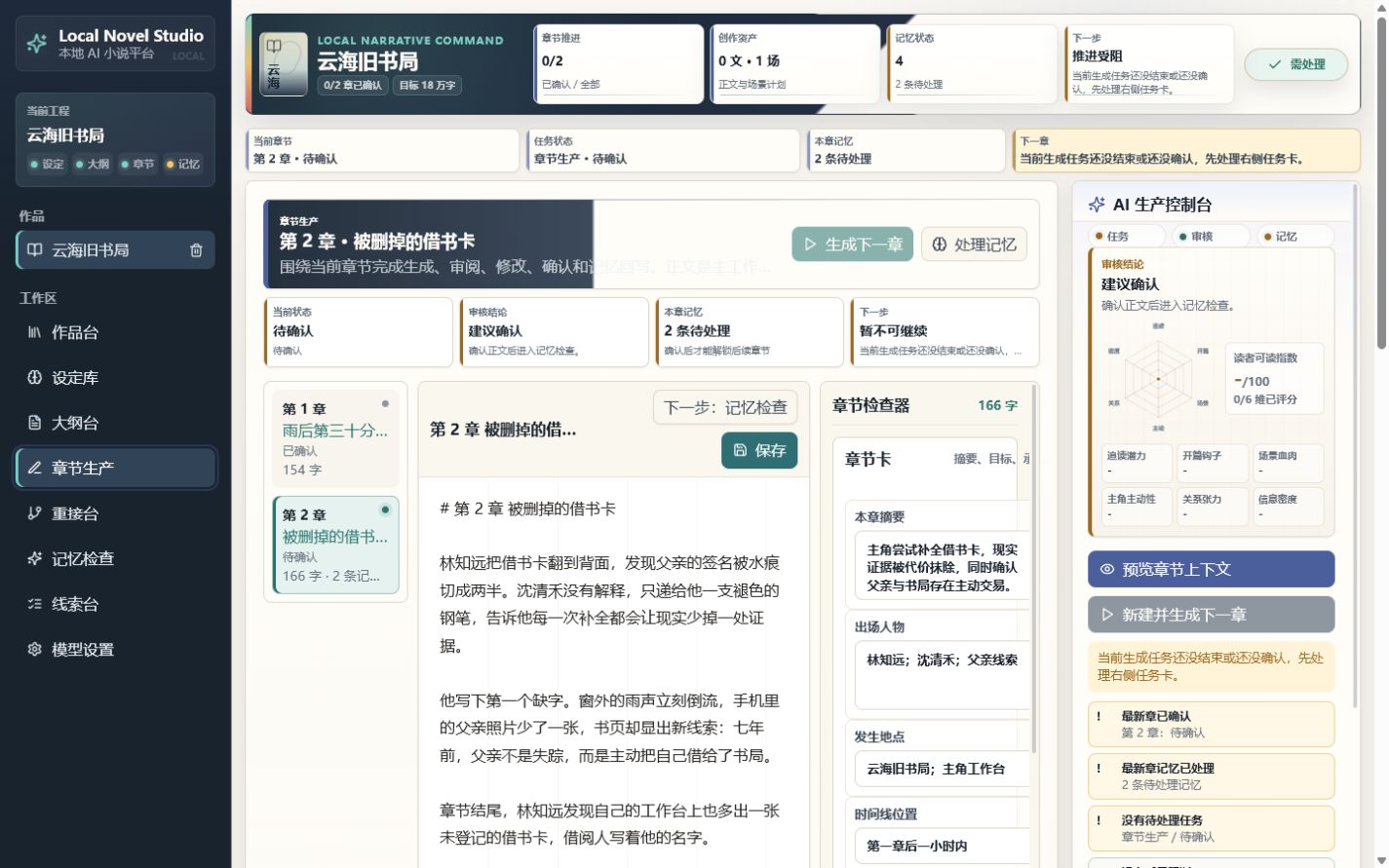Click the 设定库 icon in the sidebar
The height and width of the screenshot is (868, 1389).
[34, 377]
